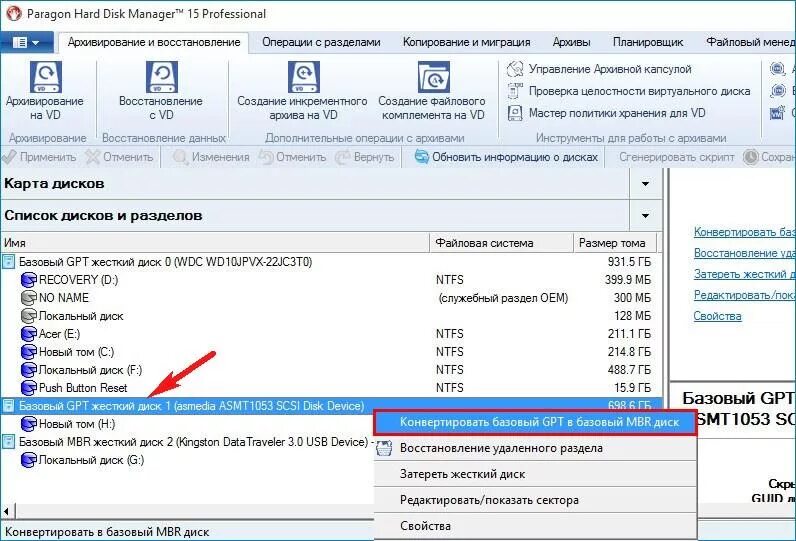
Task: Click partition icon of Новый том (C:)
Action: click(x=28, y=352)
